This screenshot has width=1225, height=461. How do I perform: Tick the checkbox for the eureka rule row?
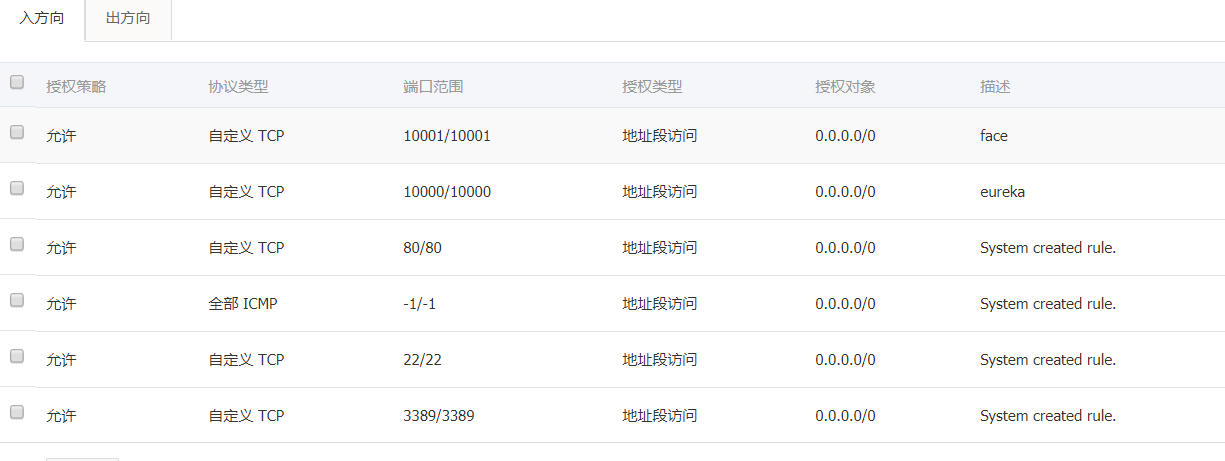point(17,188)
